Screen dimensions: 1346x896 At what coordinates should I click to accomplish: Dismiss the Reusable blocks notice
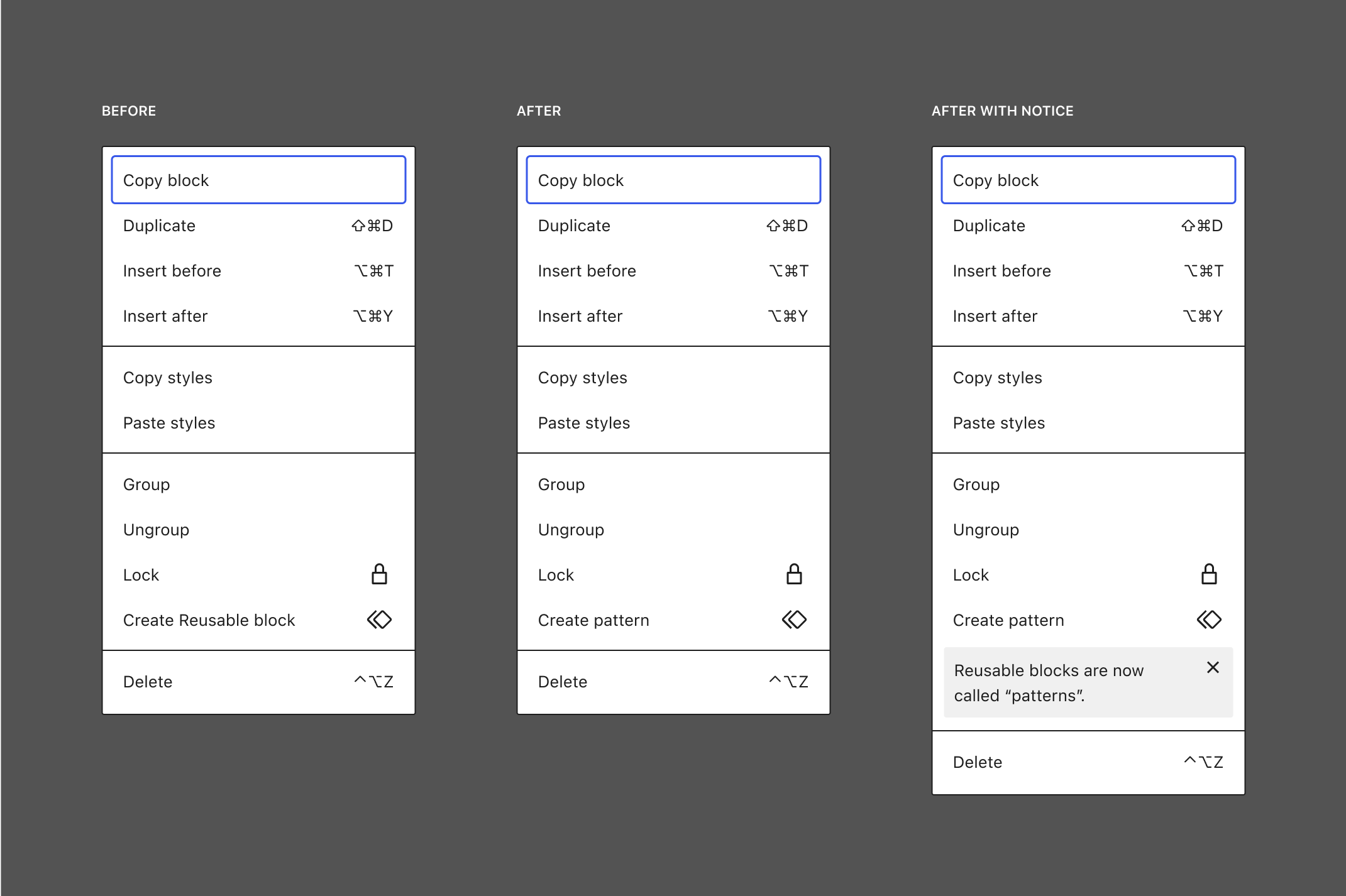point(1213,667)
